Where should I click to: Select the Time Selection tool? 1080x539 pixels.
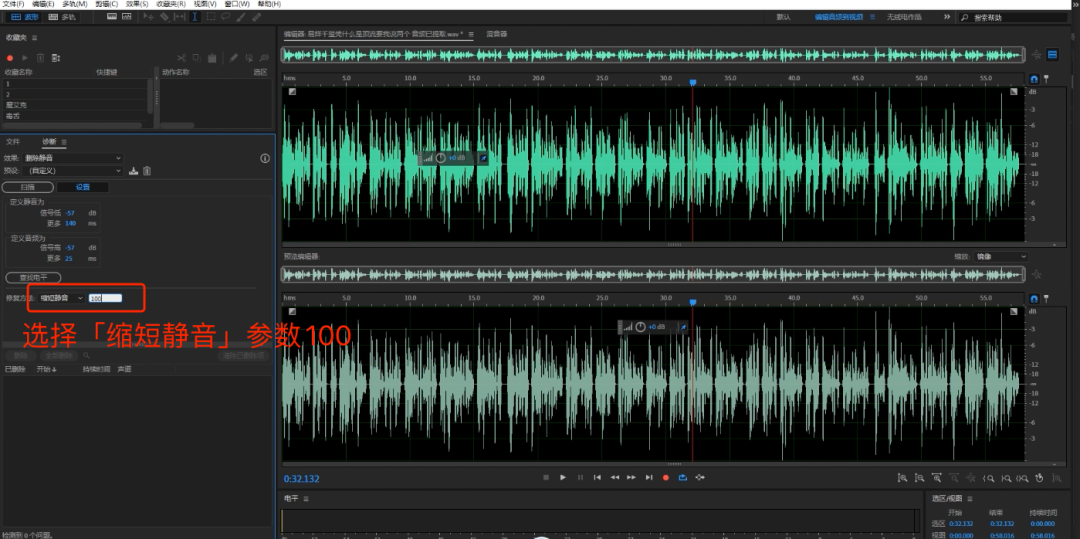pyautogui.click(x=195, y=17)
